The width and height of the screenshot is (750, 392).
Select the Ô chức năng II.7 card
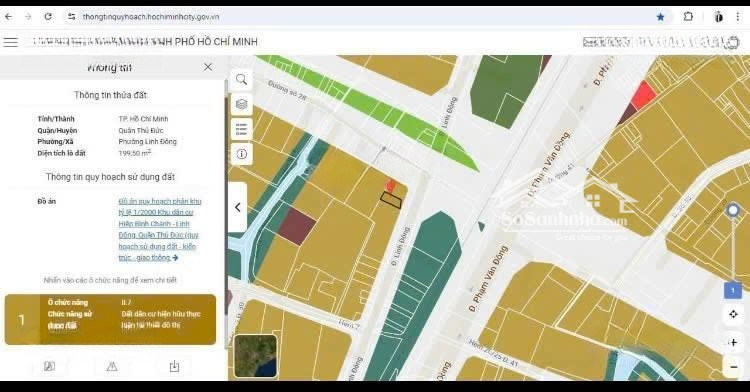click(110, 319)
